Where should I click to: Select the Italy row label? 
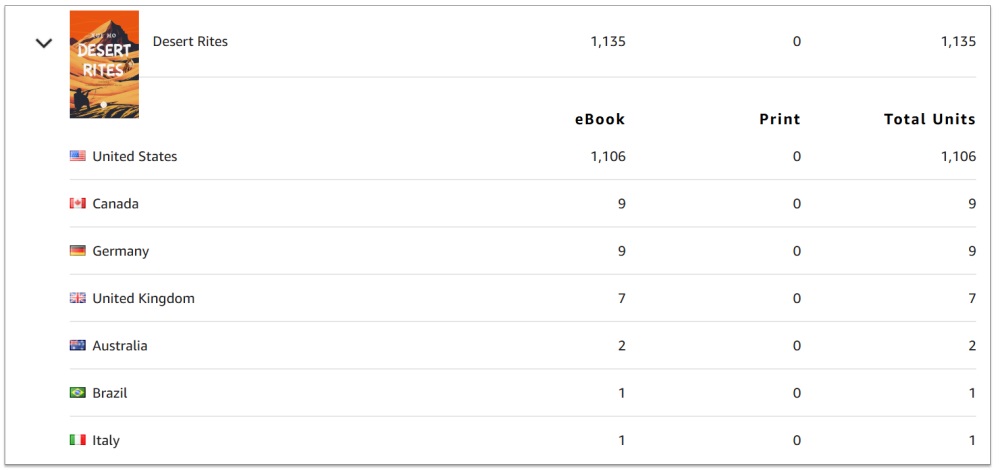tap(106, 441)
